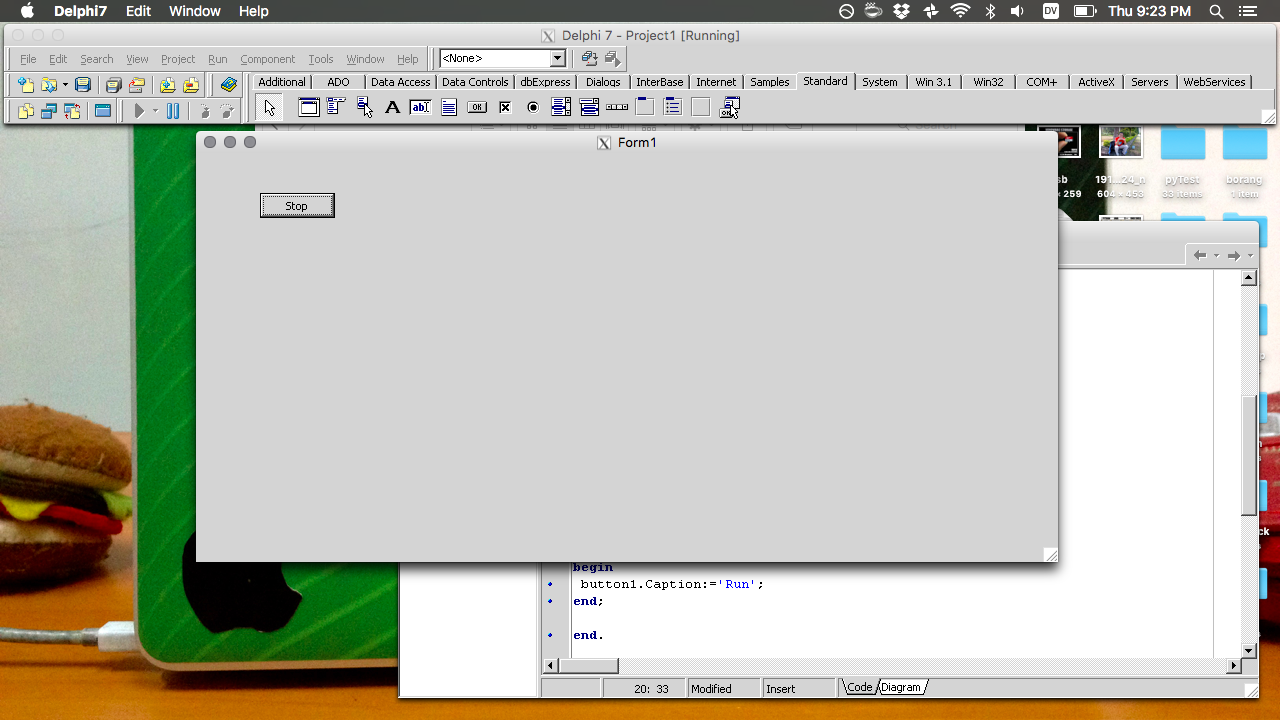
Task: Click the Open Project toolbar icon
Action: [x=137, y=85]
